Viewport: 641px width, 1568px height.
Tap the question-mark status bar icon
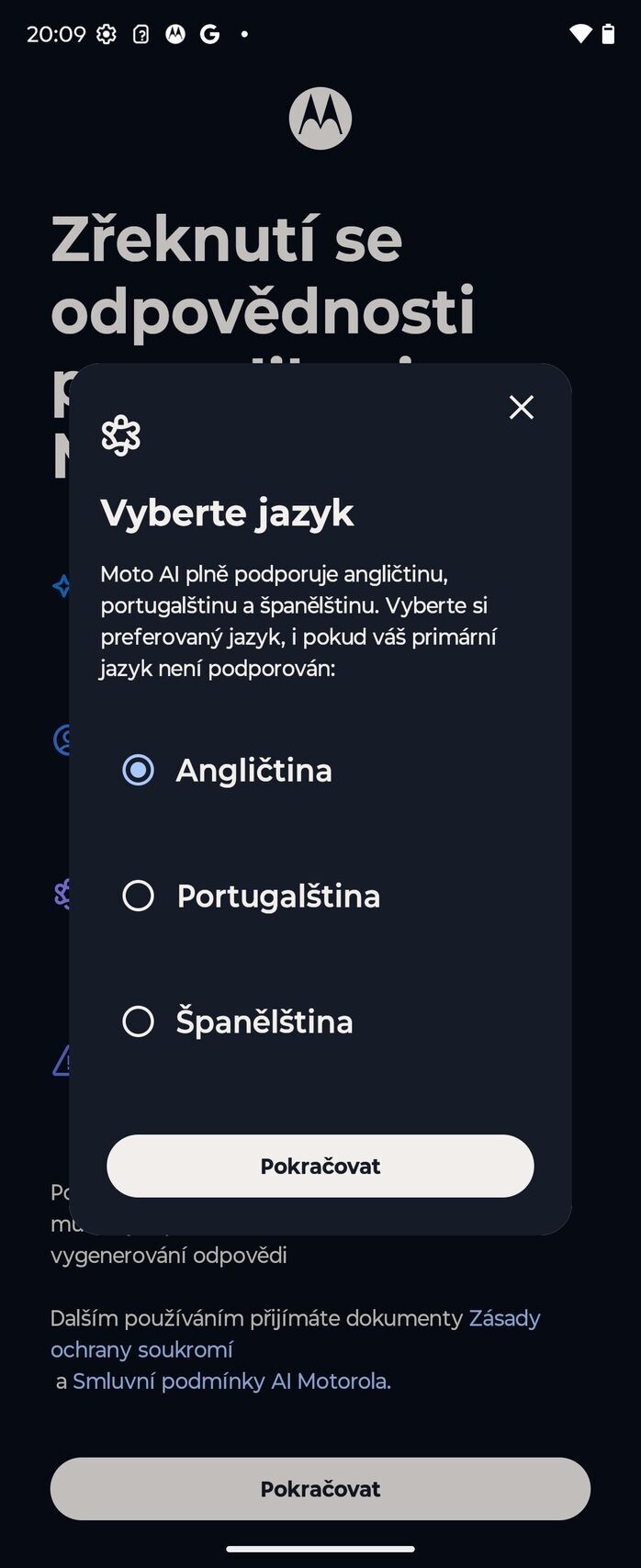[x=141, y=35]
